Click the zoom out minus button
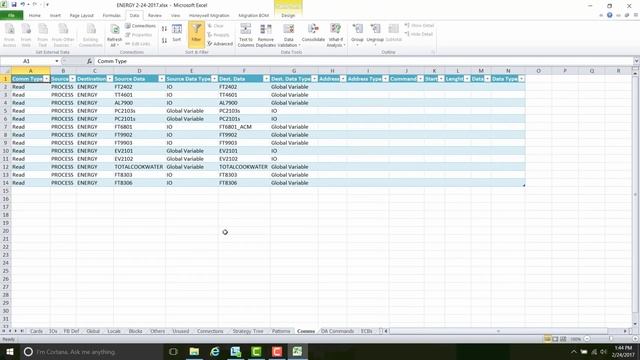640x360 pixels. click(587, 339)
